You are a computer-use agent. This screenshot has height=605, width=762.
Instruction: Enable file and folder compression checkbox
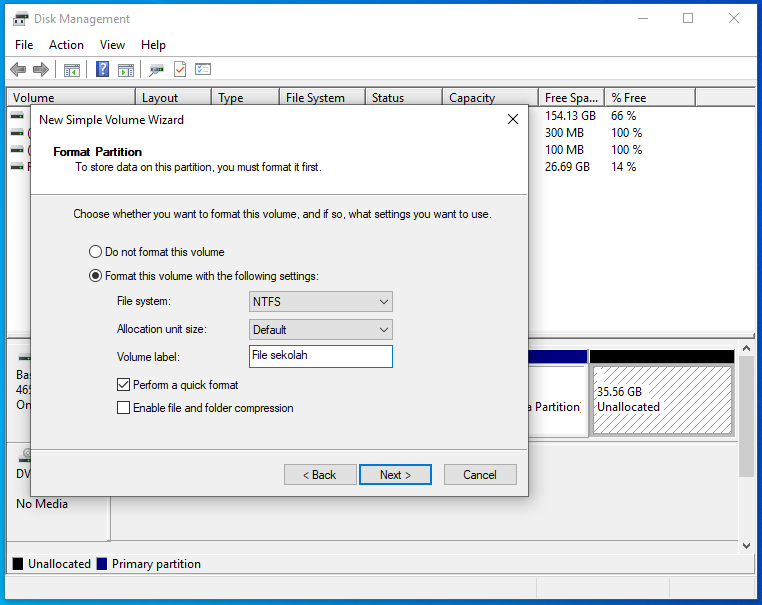[x=124, y=408]
